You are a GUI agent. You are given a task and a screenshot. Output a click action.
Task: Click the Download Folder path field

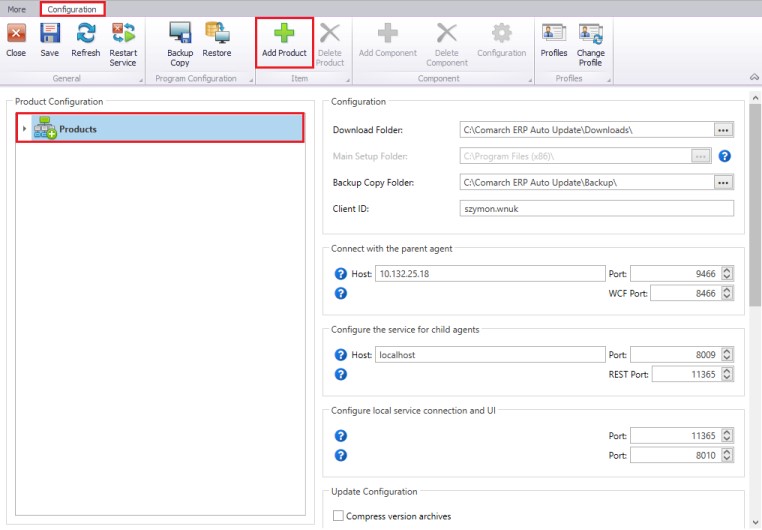click(587, 130)
